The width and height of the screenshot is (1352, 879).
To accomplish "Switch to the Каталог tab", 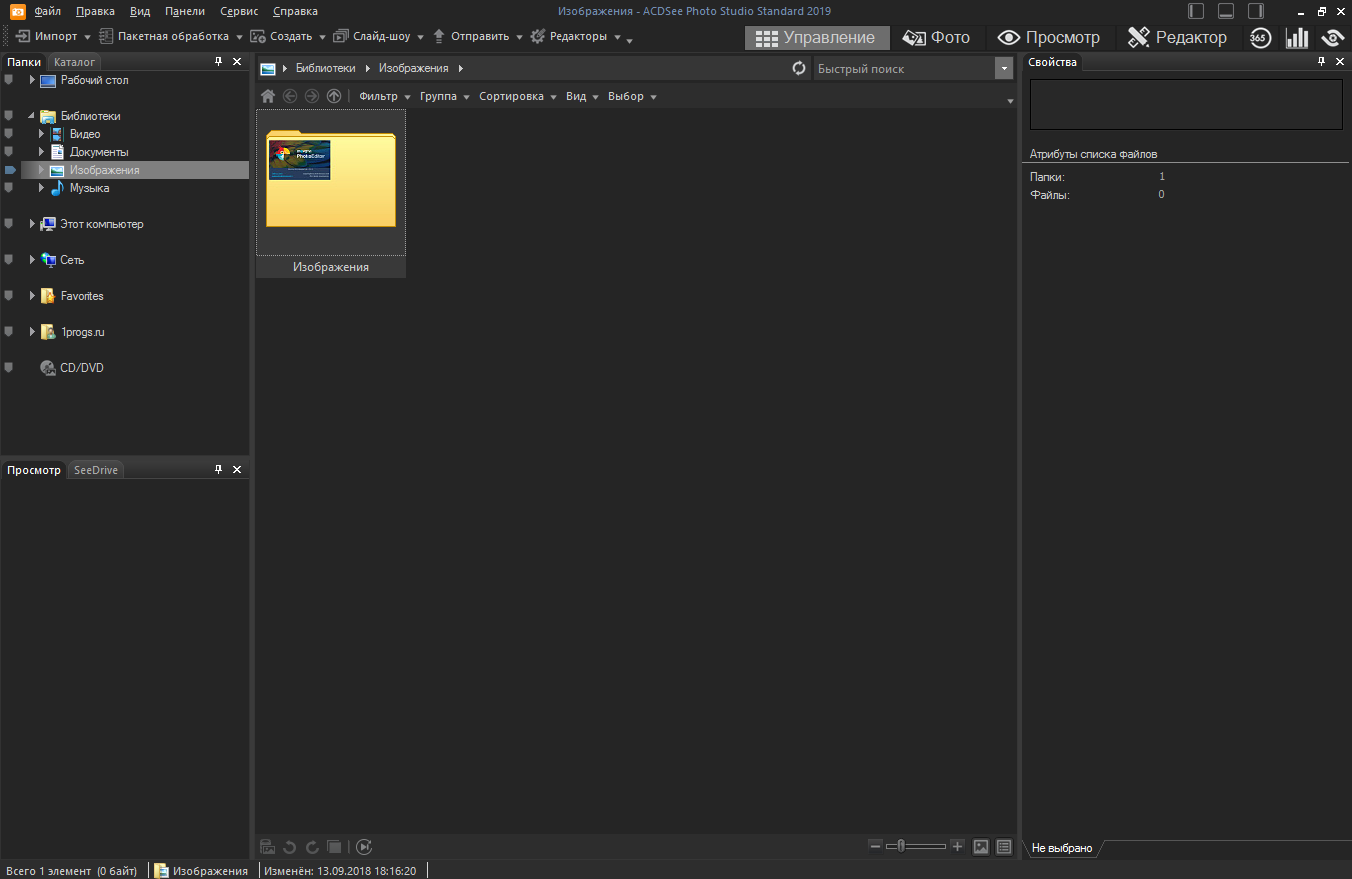I will tap(75, 62).
